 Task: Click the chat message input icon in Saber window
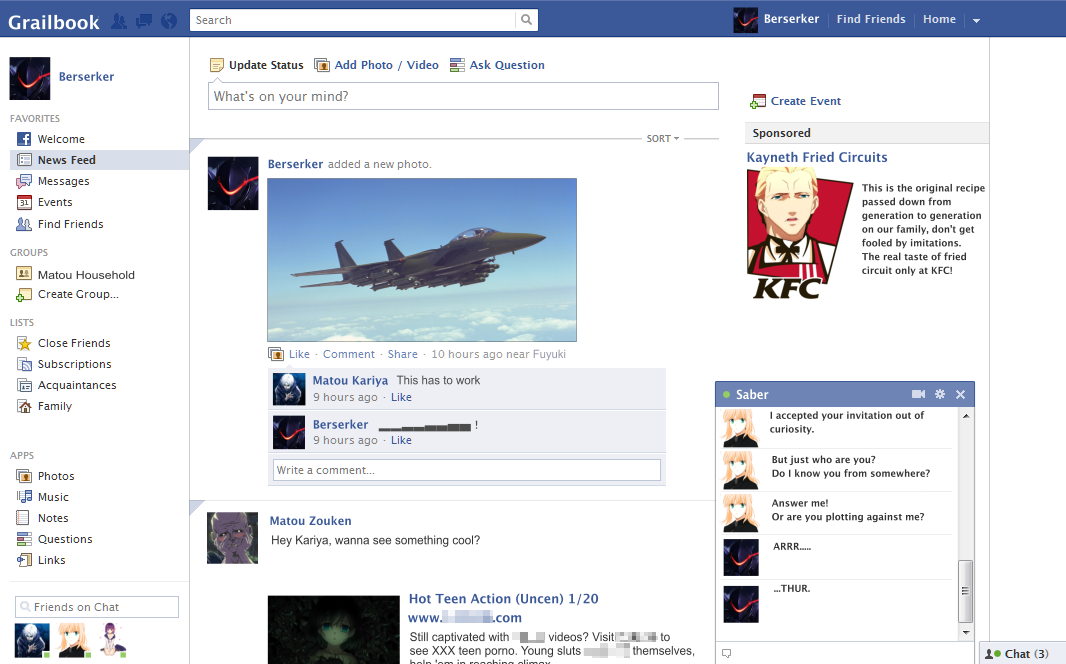[x=727, y=653]
